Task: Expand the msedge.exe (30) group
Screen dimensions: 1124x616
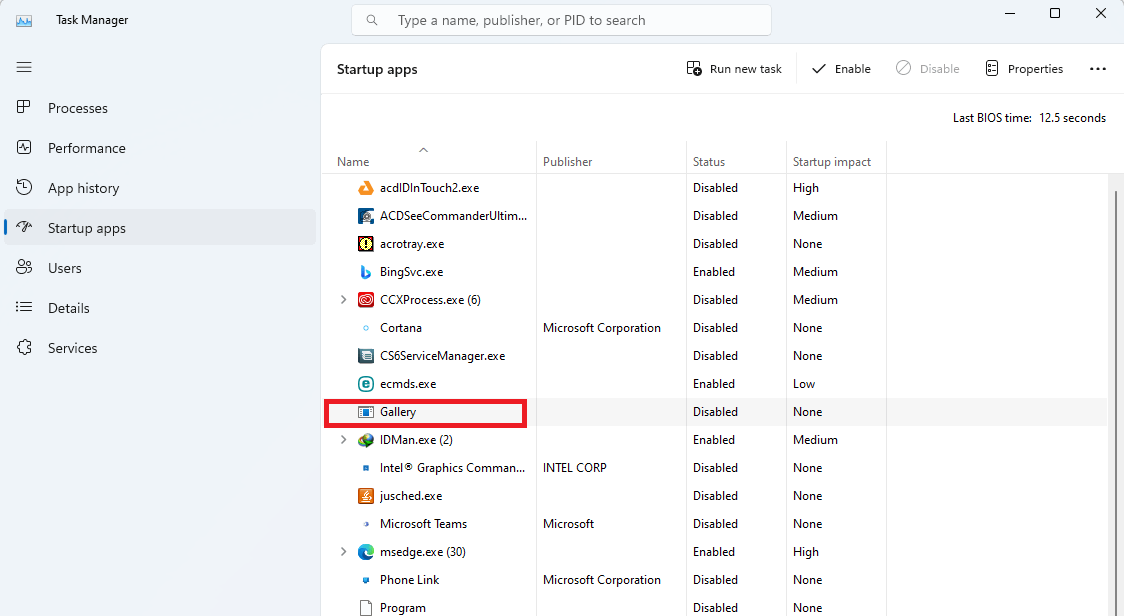Action: click(x=343, y=551)
